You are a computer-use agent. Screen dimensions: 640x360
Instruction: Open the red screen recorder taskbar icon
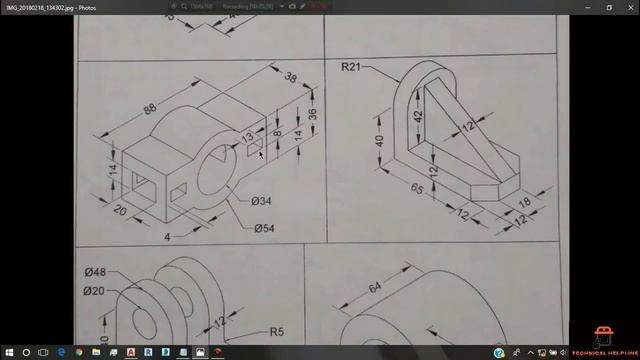pyautogui.click(x=218, y=352)
